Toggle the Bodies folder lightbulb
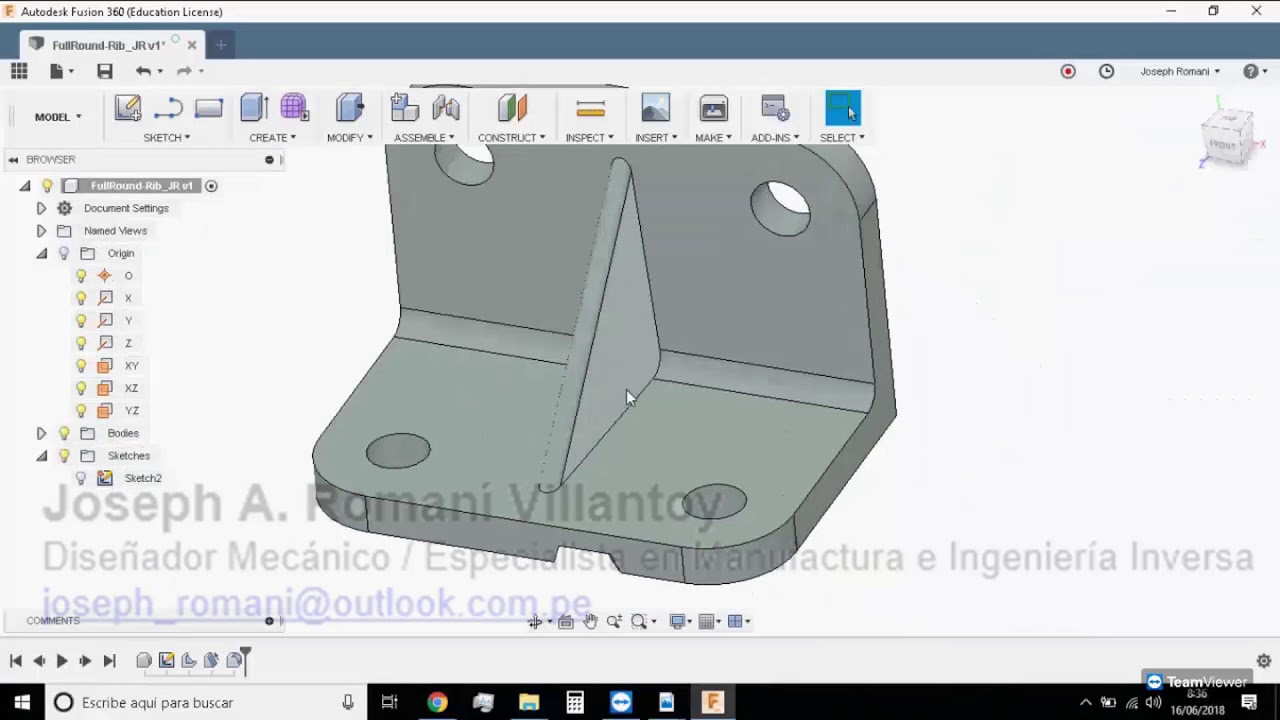The width and height of the screenshot is (1280, 720). pos(64,433)
